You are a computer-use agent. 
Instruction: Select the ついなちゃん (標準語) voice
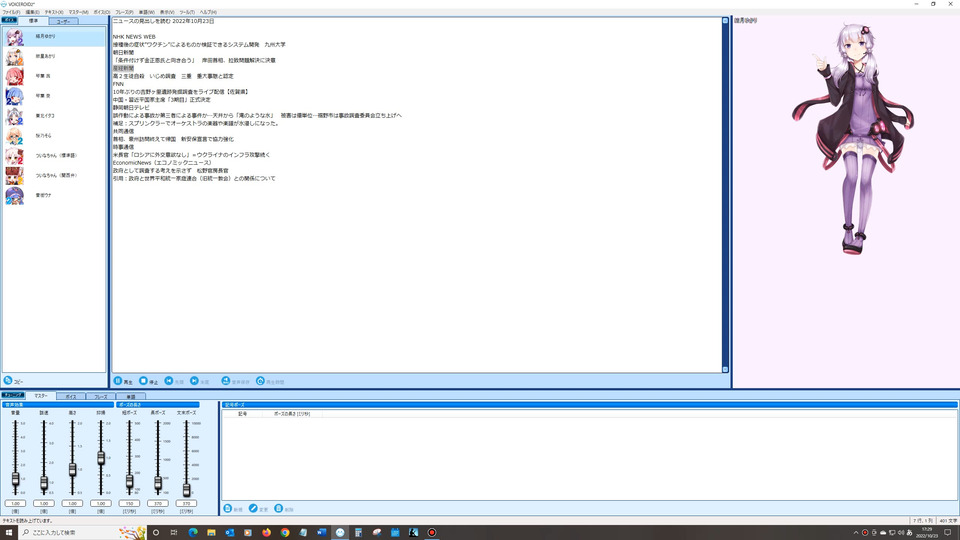54,156
